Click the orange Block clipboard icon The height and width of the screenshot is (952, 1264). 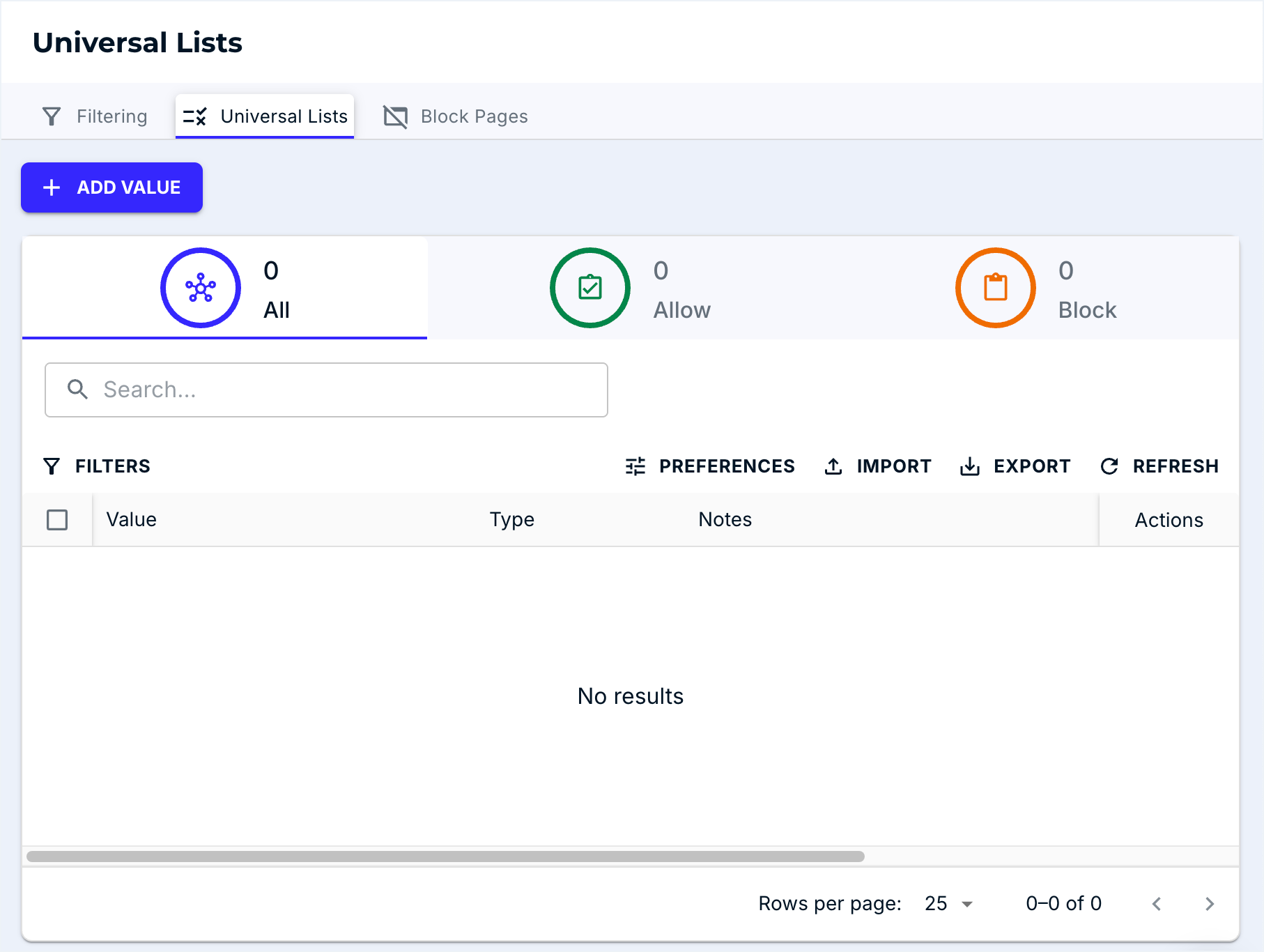[995, 288]
